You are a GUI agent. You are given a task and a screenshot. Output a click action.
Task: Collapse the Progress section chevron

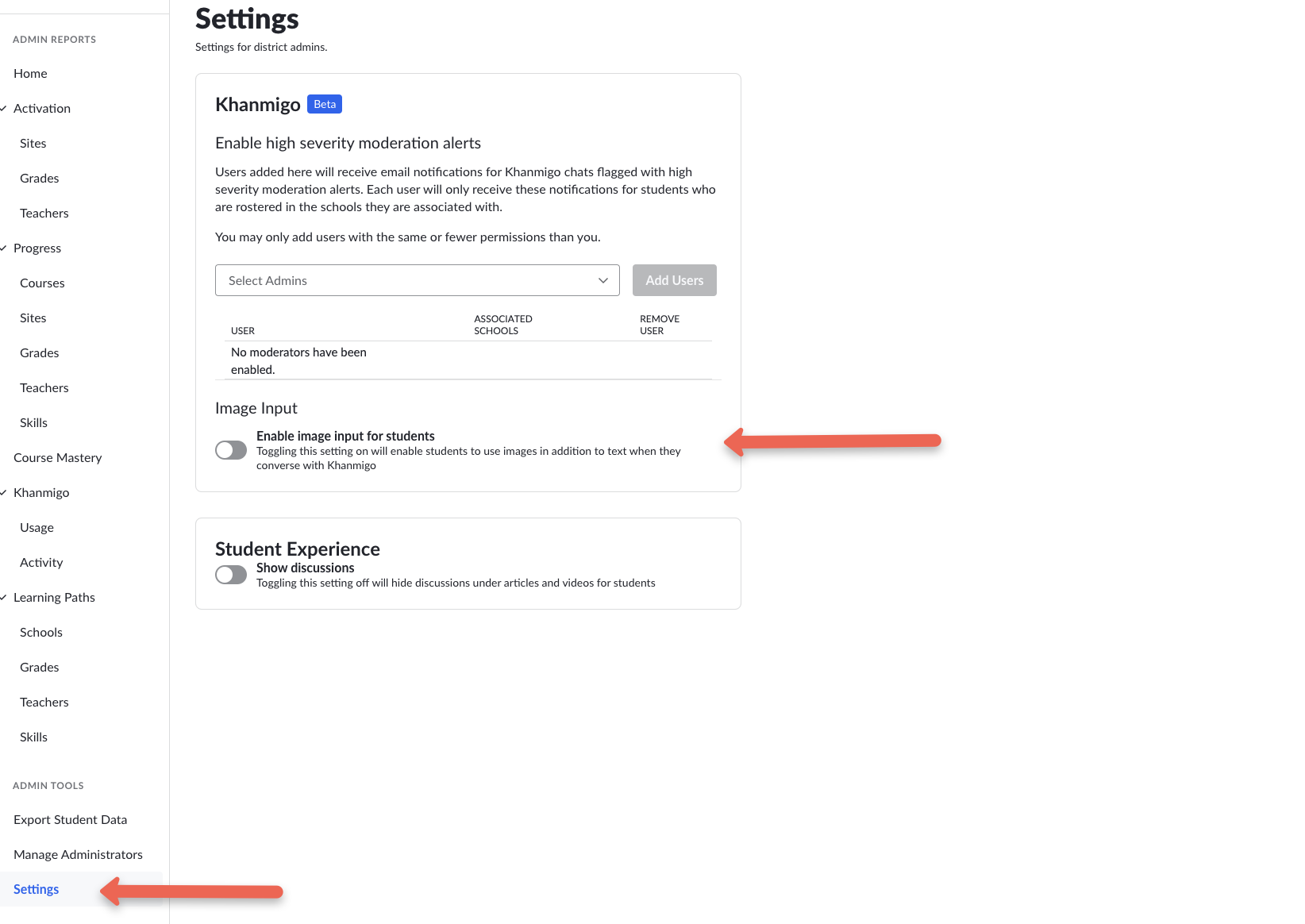click(x=4, y=248)
